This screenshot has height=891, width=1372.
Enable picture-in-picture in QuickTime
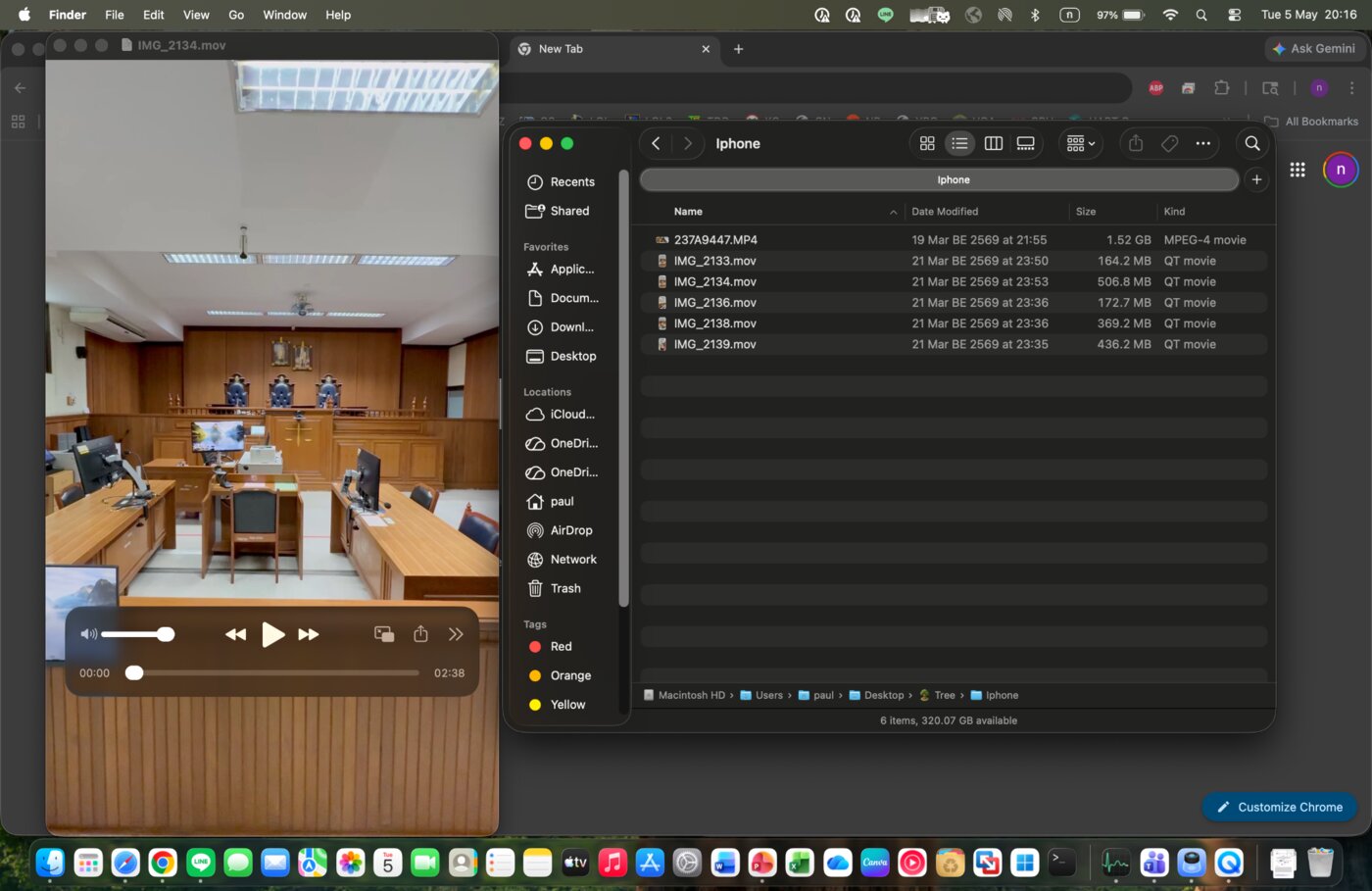384,634
